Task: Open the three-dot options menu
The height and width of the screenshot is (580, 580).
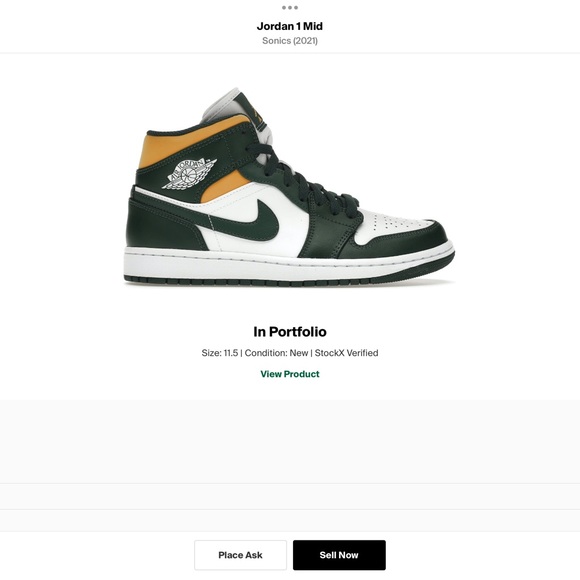Action: click(x=290, y=7)
